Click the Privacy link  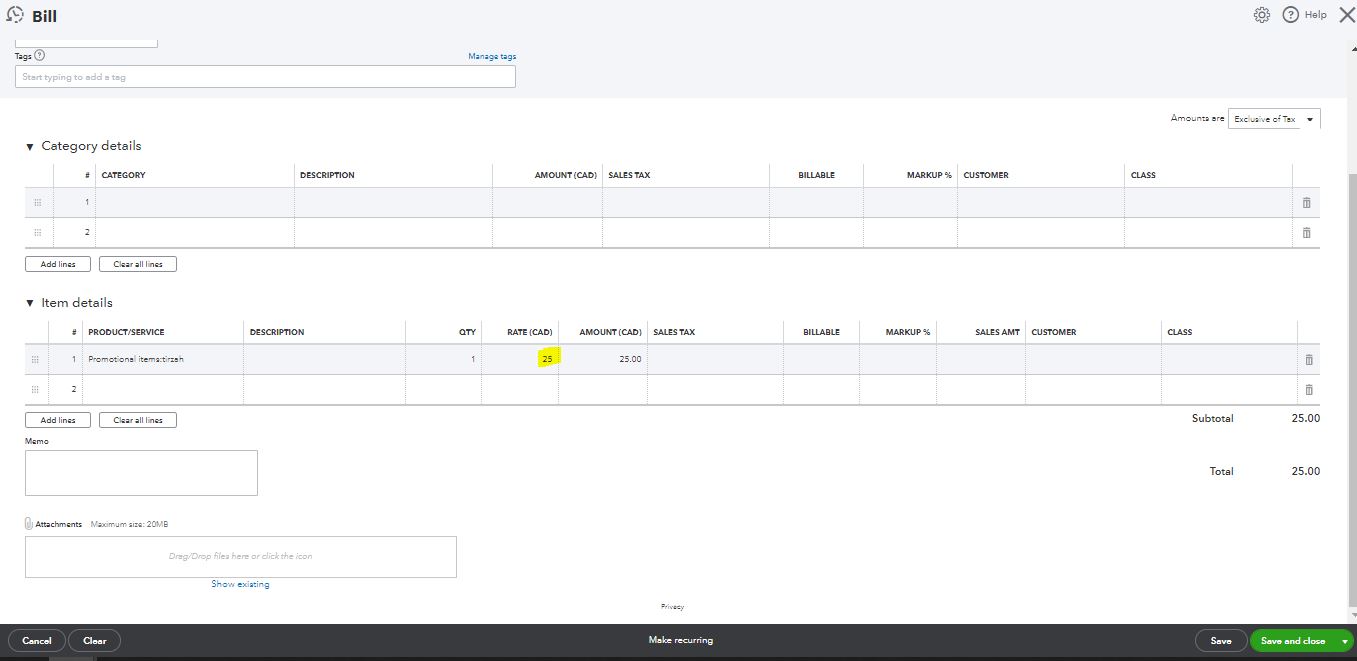tap(672, 607)
